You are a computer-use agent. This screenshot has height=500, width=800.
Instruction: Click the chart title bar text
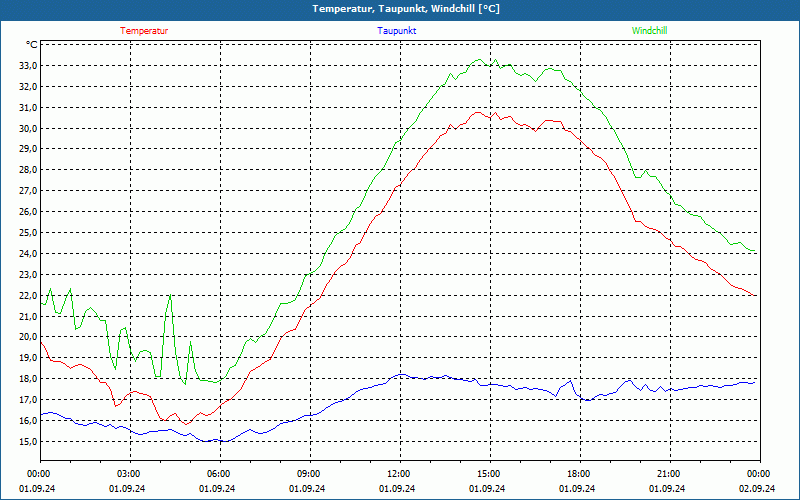406,9
